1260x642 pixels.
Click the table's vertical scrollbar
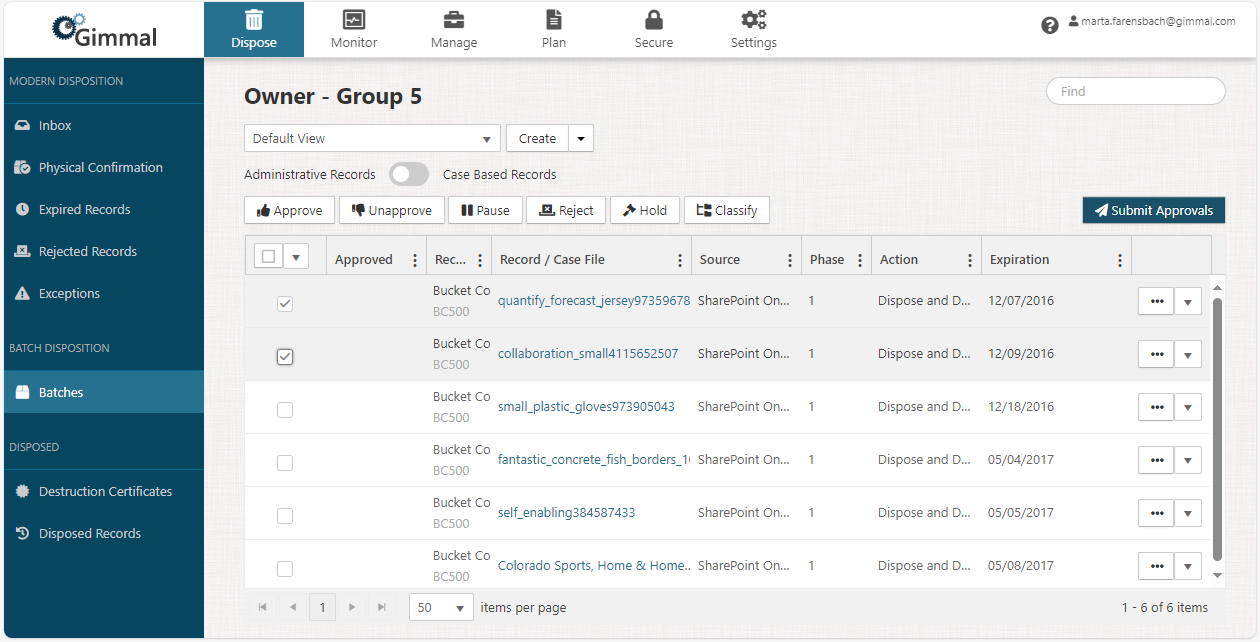click(1217, 430)
